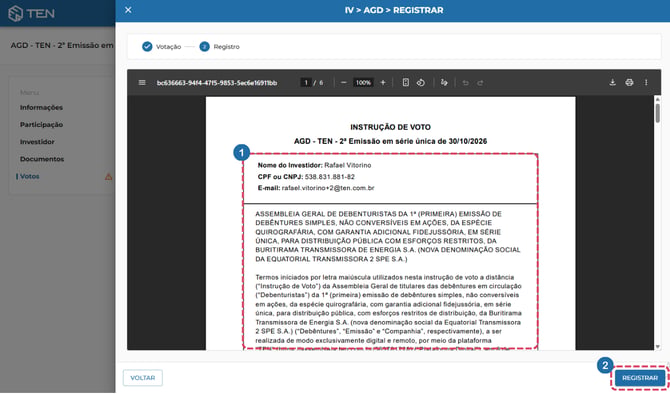The height and width of the screenshot is (394, 670).
Task: Zoom out the PDF with the minus icon
Action: [x=344, y=82]
